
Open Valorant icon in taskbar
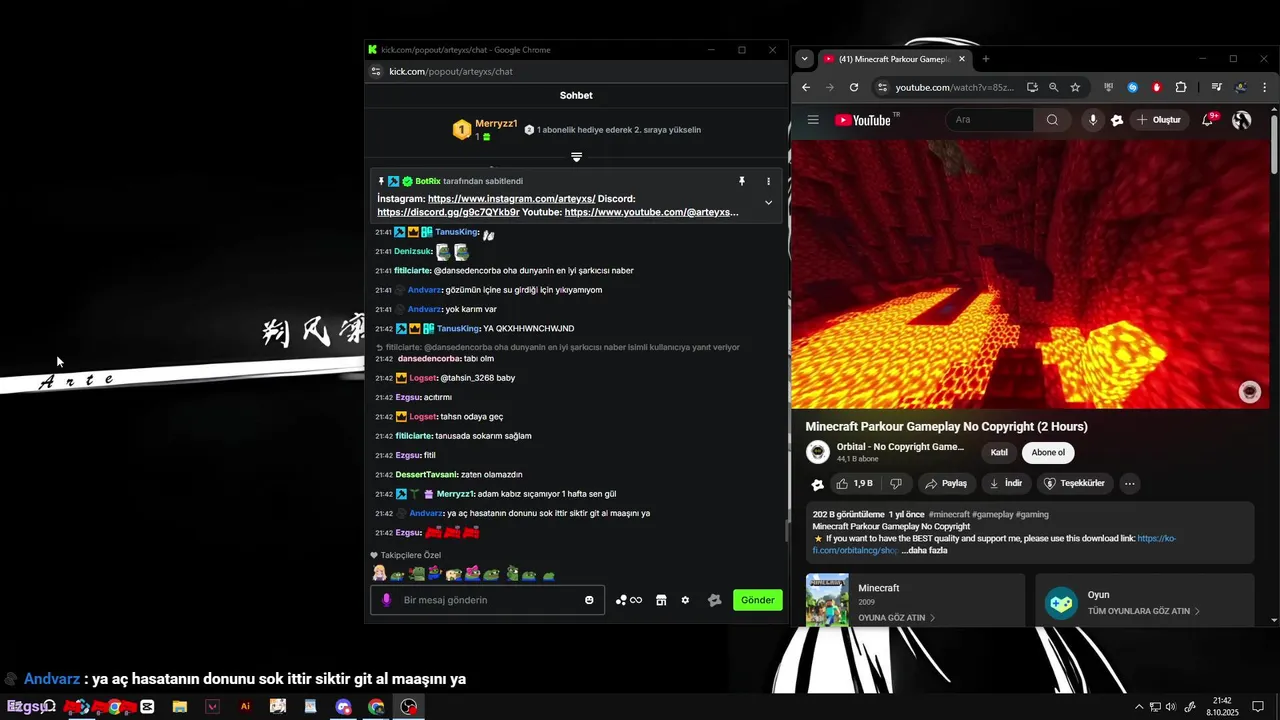click(212, 706)
